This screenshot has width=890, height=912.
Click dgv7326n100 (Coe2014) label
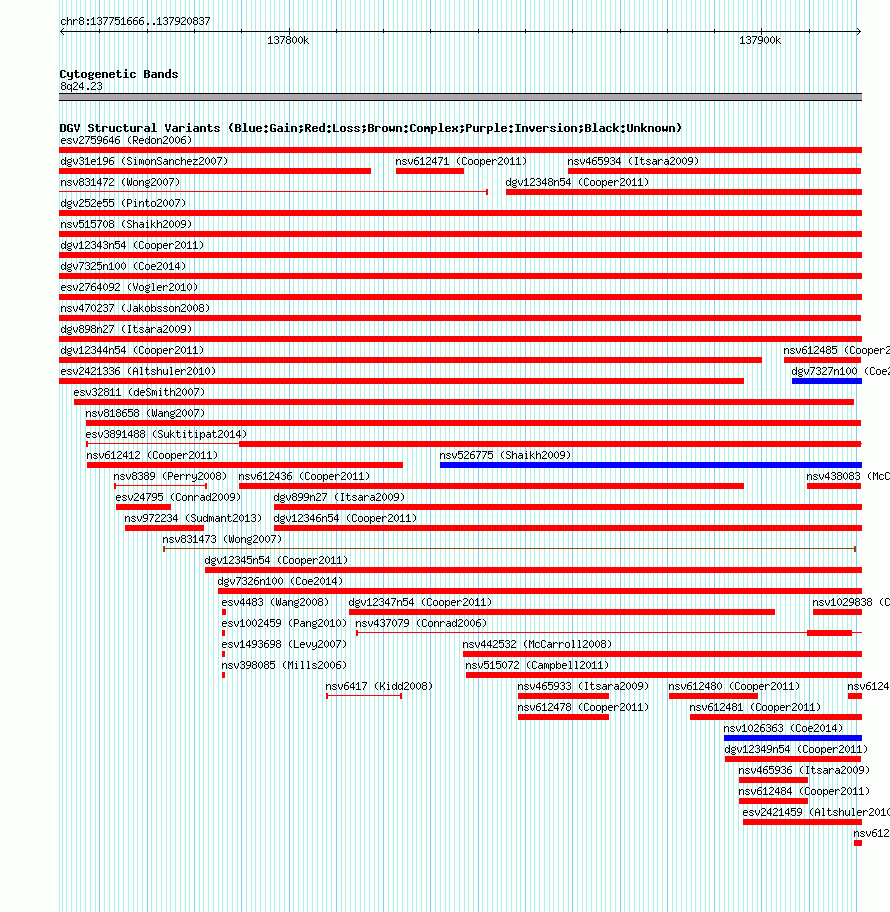(x=280, y=580)
